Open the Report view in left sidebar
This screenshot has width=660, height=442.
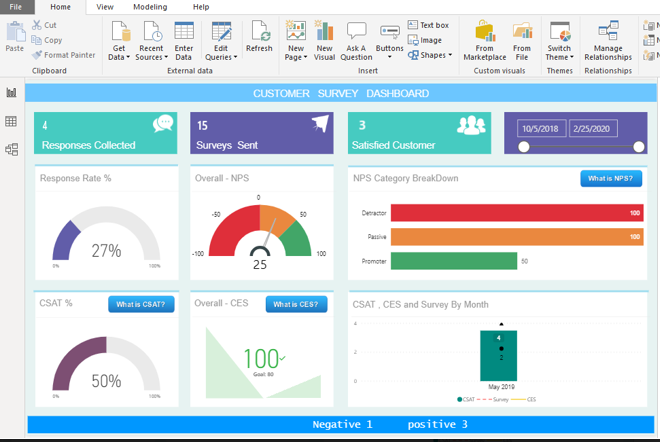point(12,92)
